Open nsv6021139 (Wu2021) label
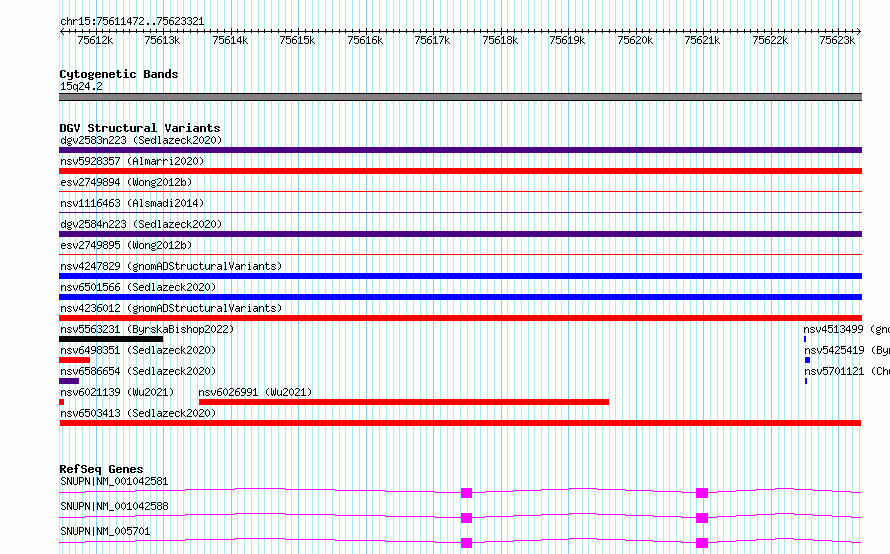 117,392
